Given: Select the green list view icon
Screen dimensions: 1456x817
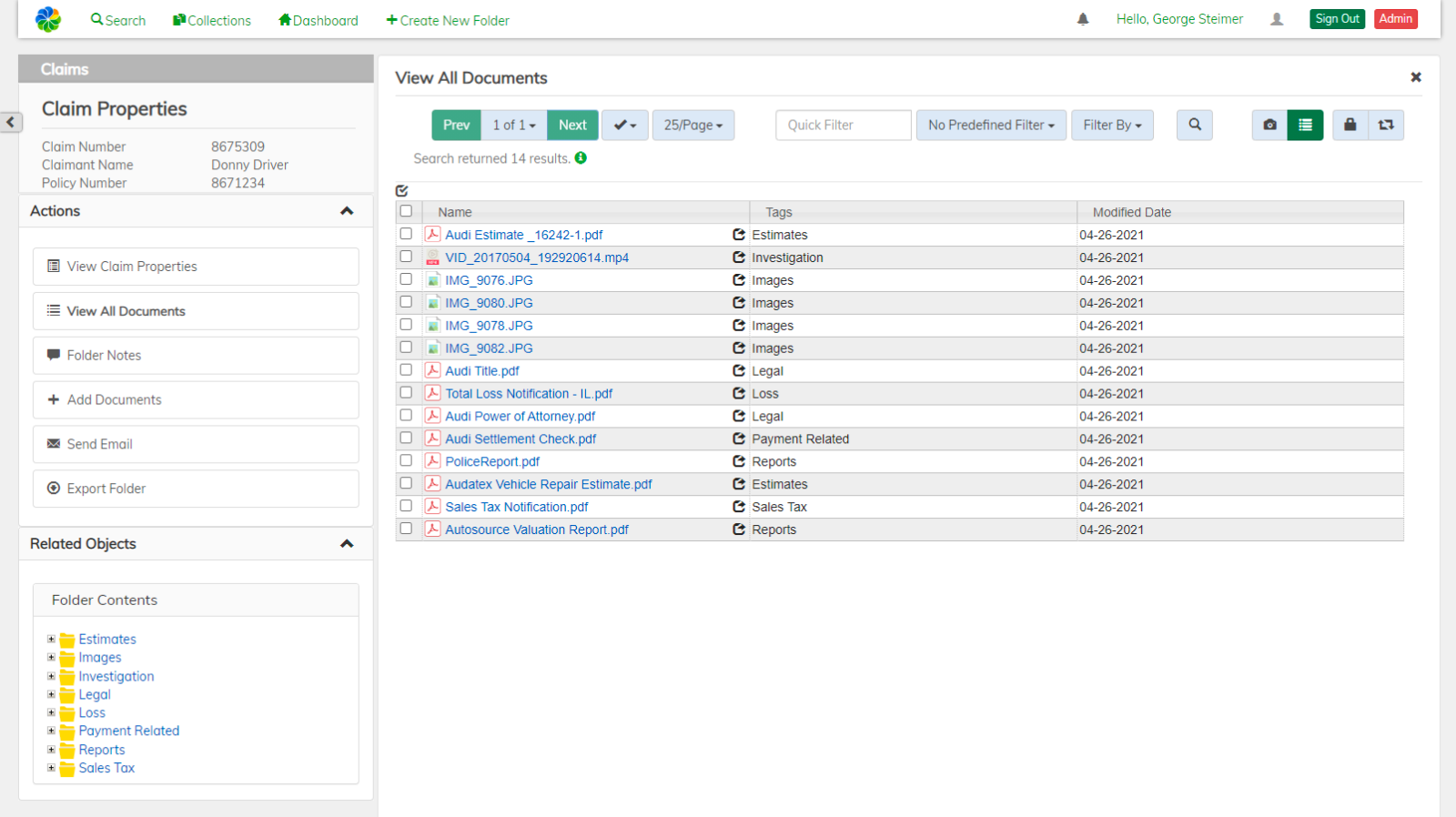Looking at the screenshot, I should click(1305, 125).
